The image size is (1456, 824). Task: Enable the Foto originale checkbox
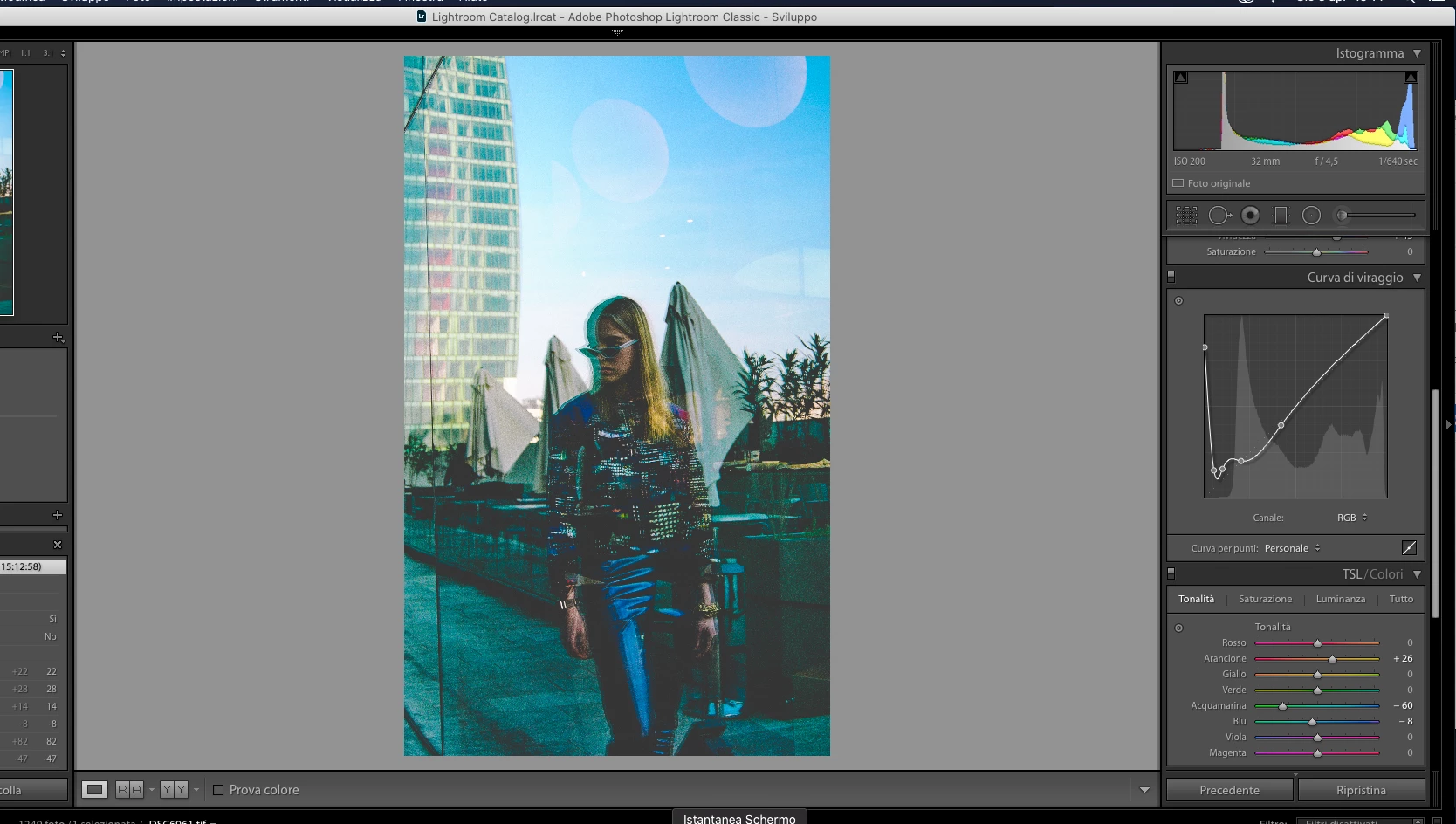point(1178,183)
